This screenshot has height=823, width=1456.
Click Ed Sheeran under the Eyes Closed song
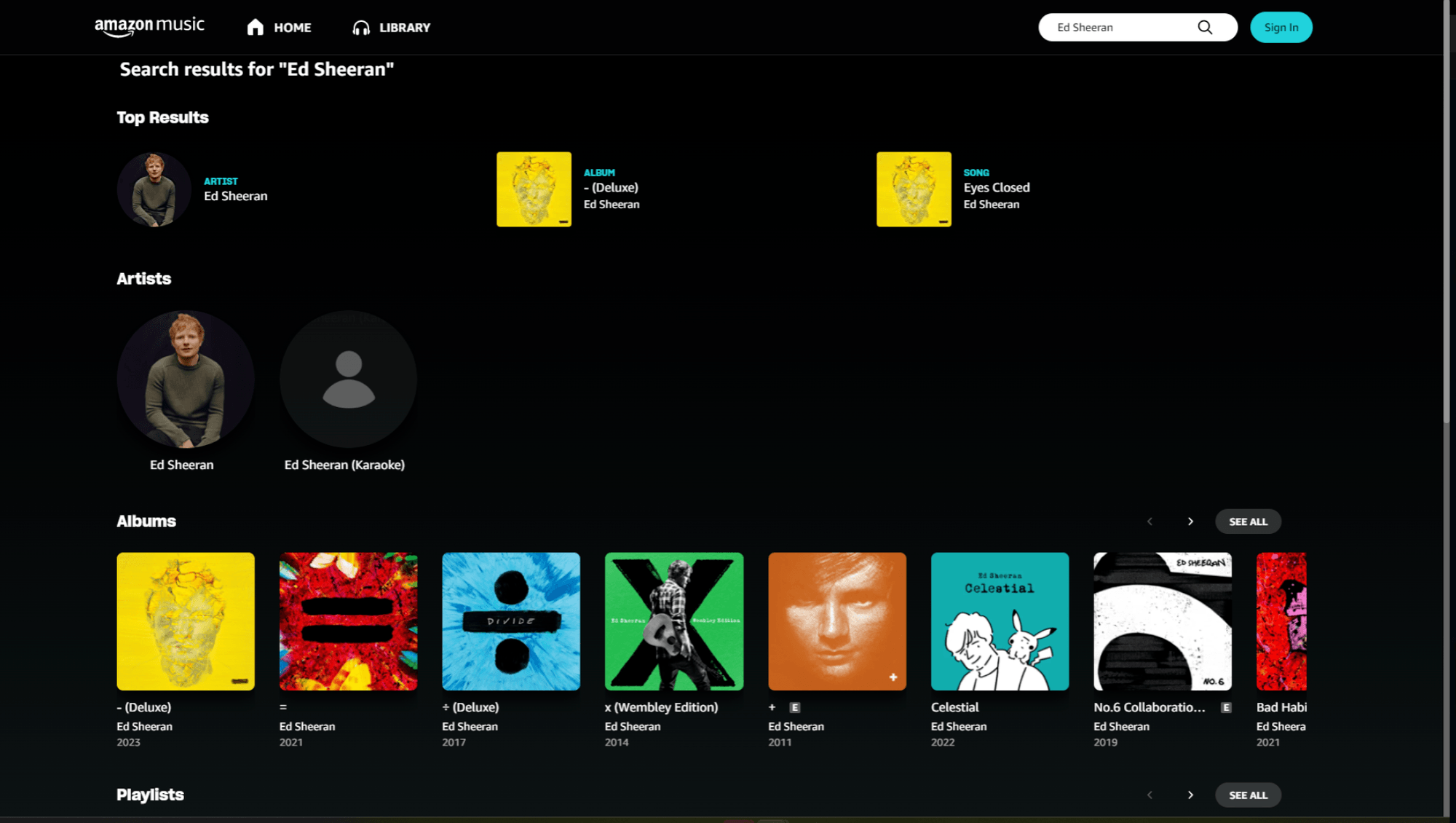(992, 205)
